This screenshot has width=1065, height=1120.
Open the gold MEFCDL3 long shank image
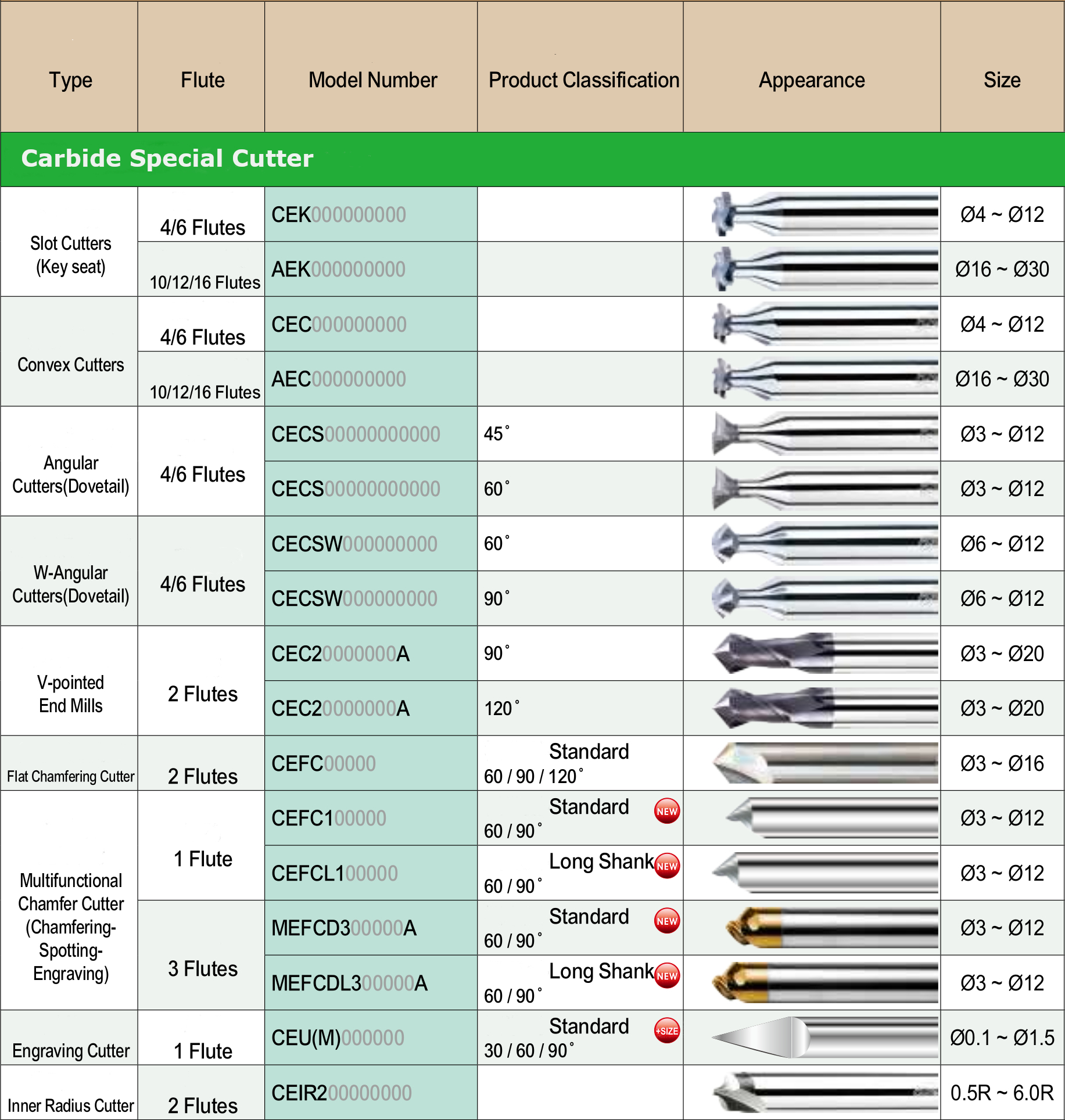824,983
